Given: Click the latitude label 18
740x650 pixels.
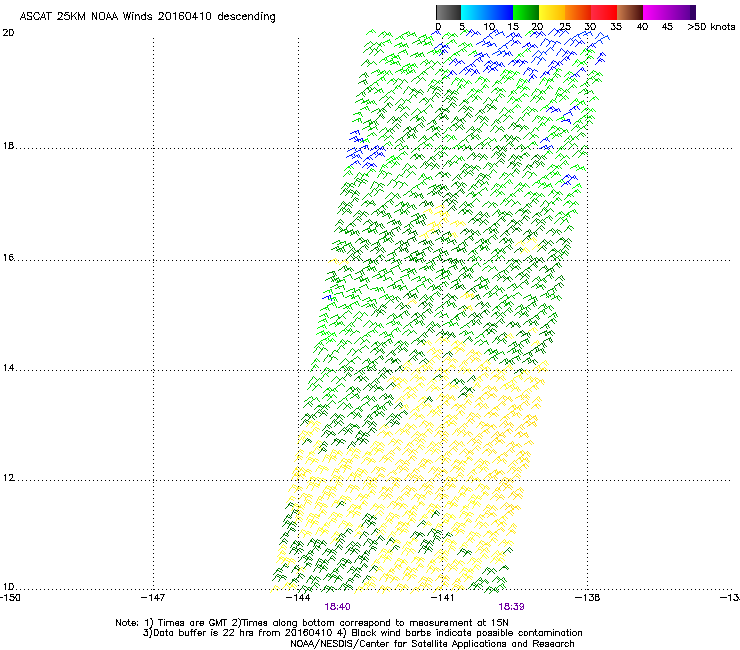Looking at the screenshot, I should (8, 146).
